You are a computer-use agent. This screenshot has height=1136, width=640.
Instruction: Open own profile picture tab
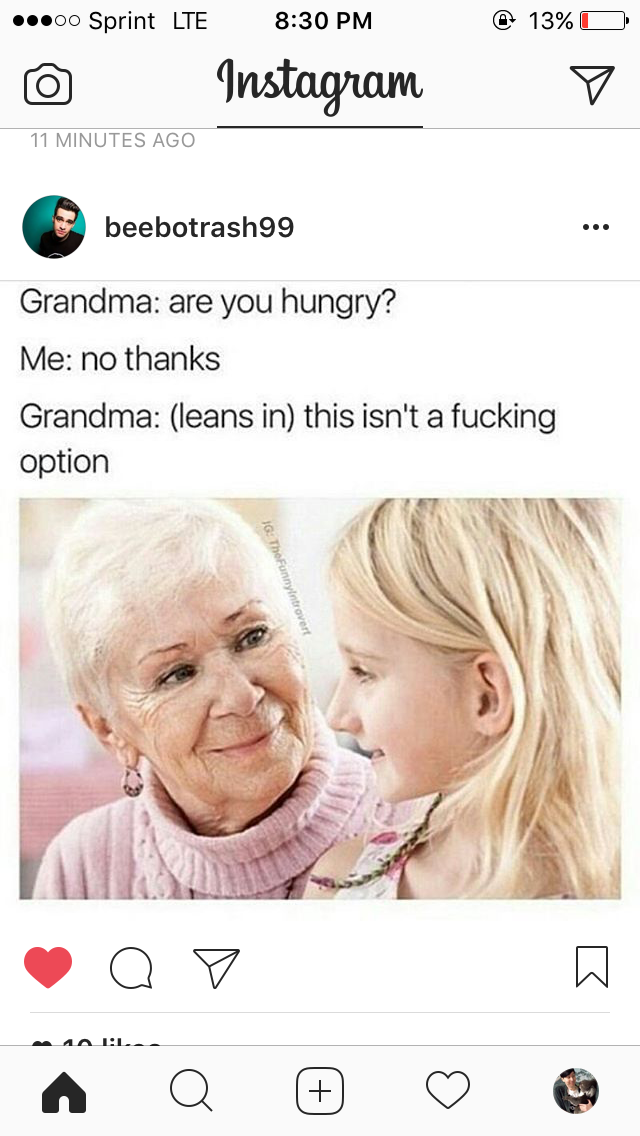(576, 1090)
